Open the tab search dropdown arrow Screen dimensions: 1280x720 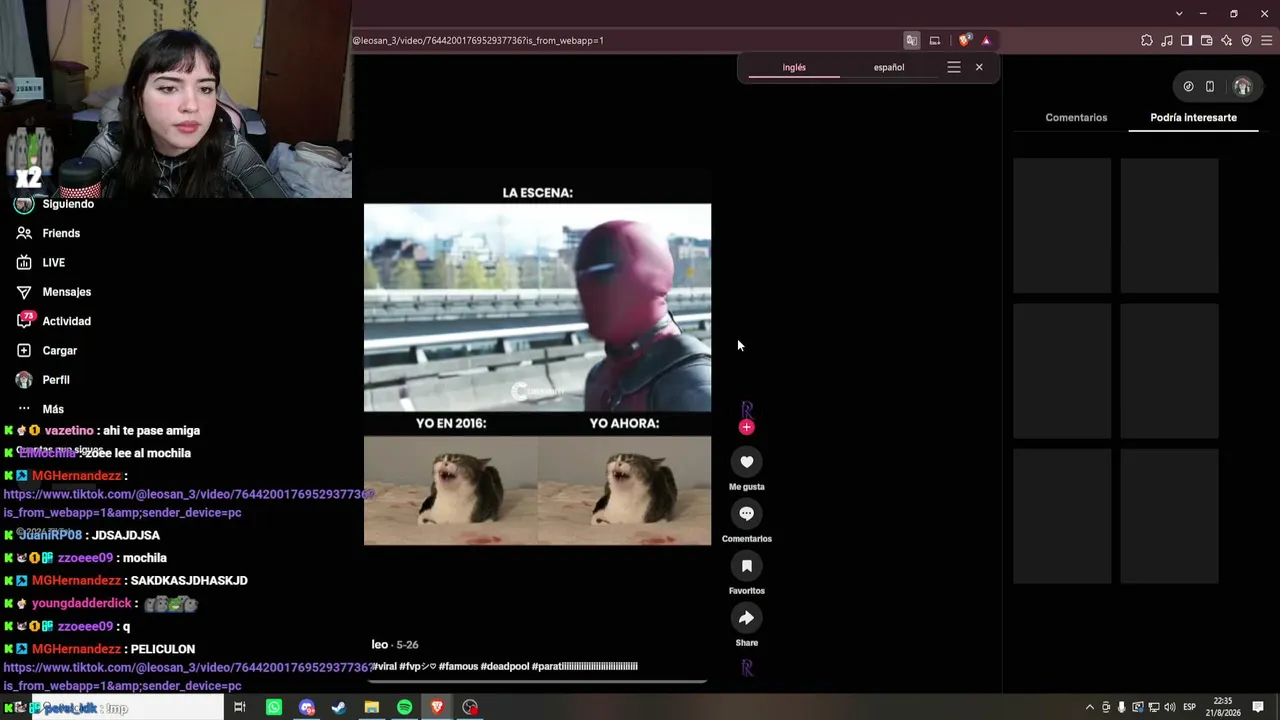[1179, 14]
